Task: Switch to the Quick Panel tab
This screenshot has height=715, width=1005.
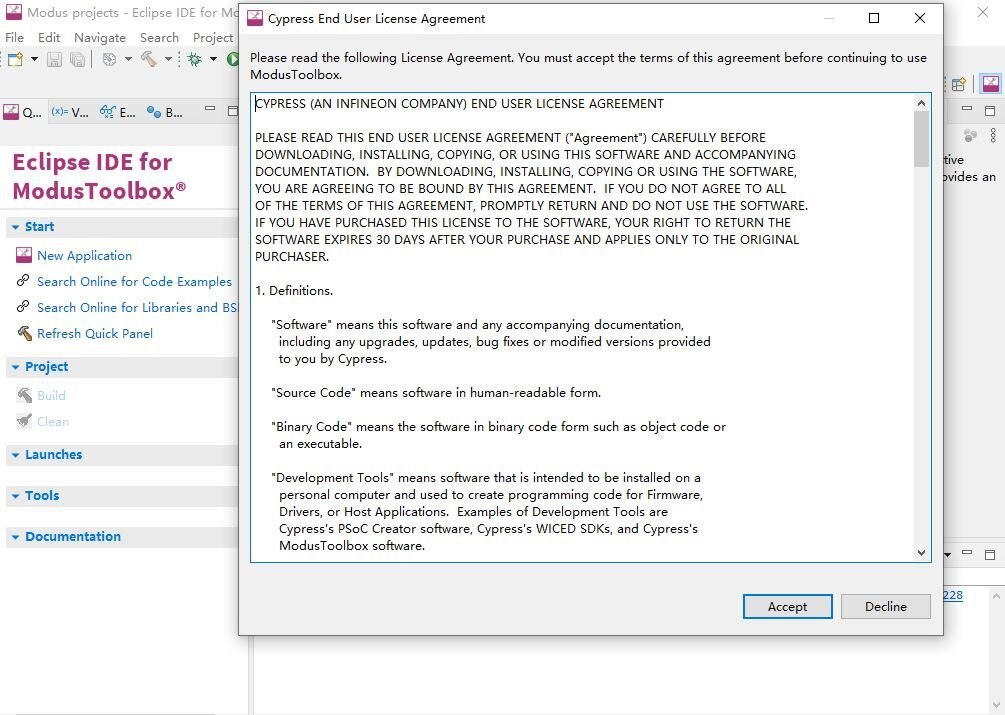Action: (x=22, y=113)
